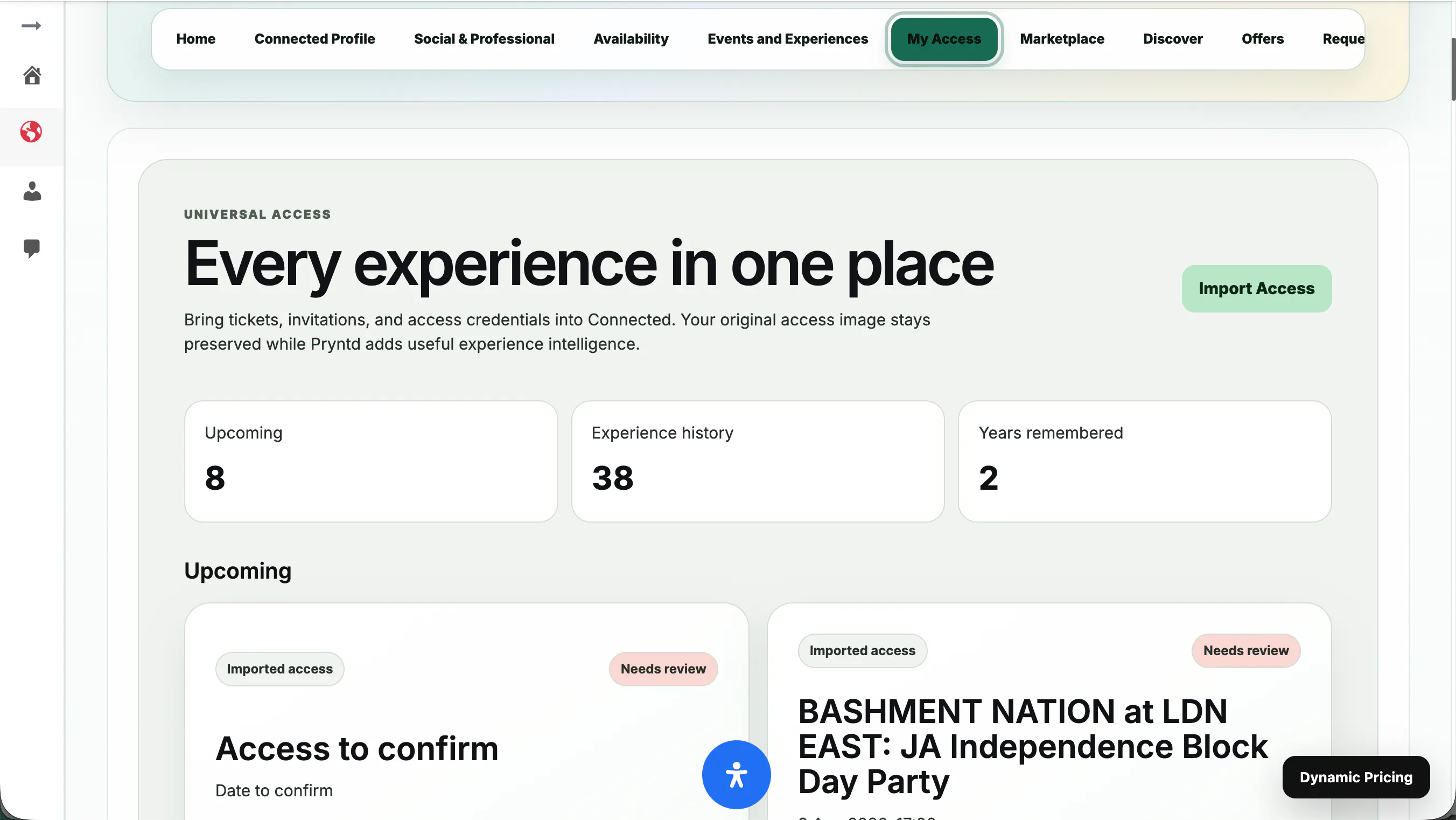Expand the sidebar with the arrow icon
Viewport: 1456px width, 820px height.
click(31, 26)
